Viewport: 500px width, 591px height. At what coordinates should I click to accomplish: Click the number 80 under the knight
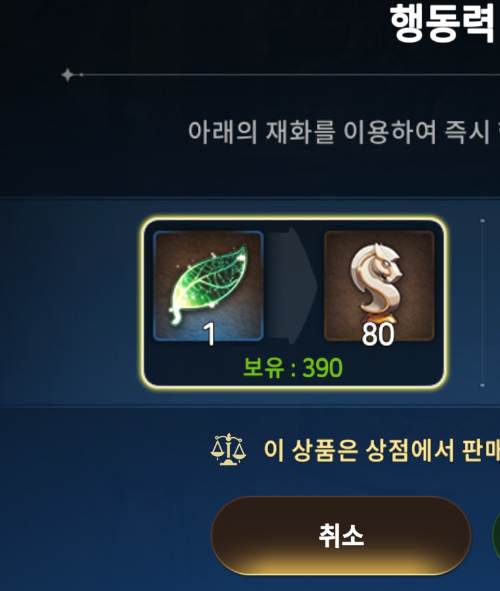378,334
